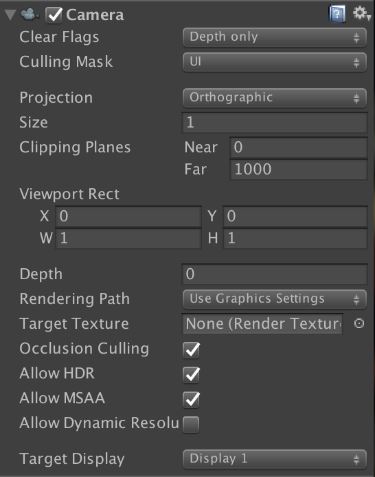Click the camera icon beside the Camera title
This screenshot has width=375, height=477.
coord(29,14)
